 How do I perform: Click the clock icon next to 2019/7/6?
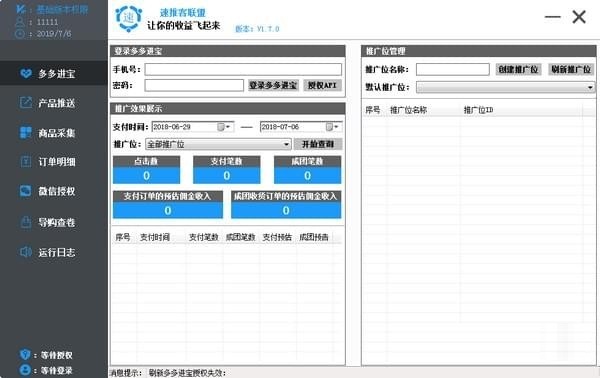click(x=20, y=34)
